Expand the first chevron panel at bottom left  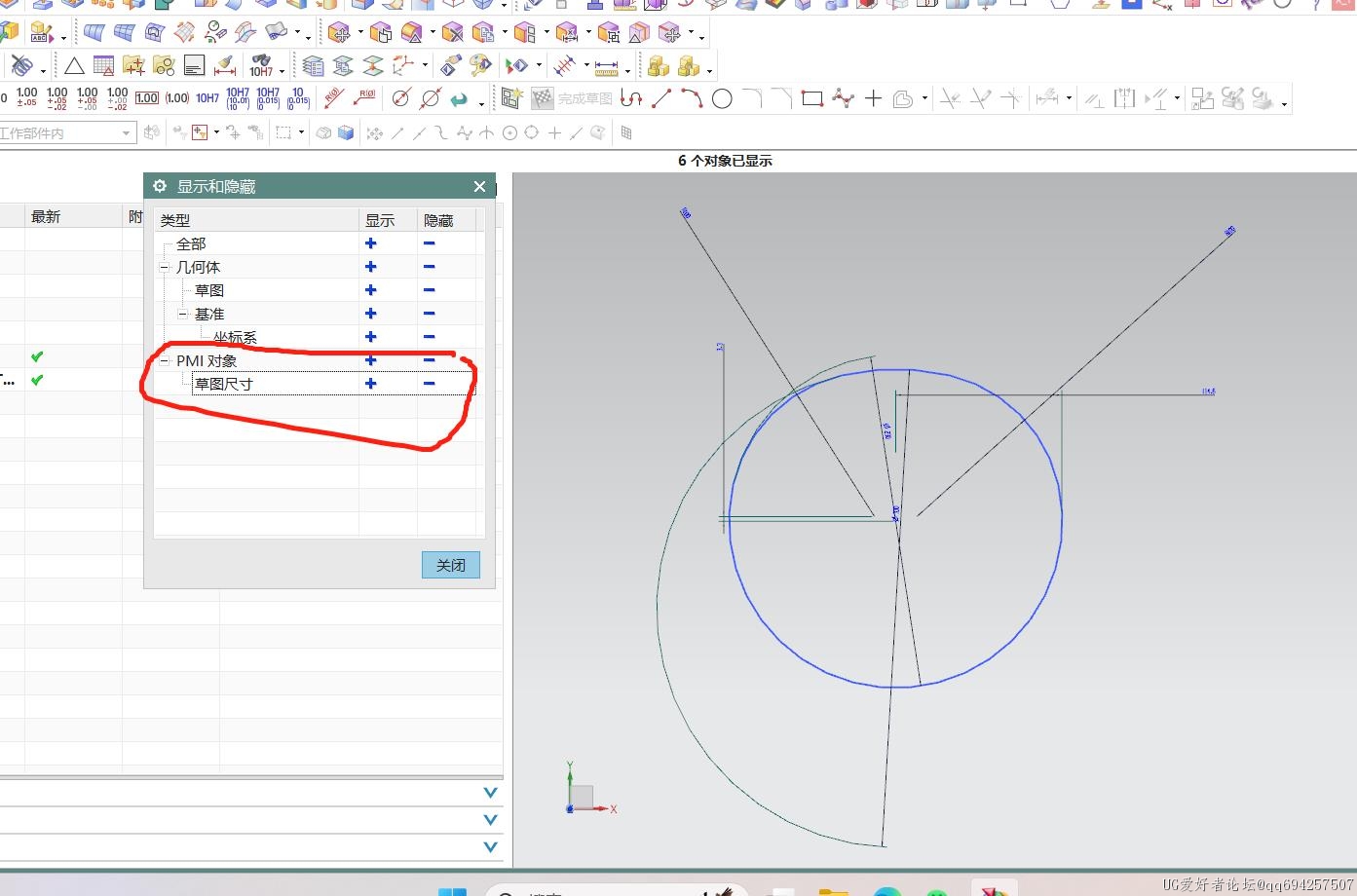490,793
